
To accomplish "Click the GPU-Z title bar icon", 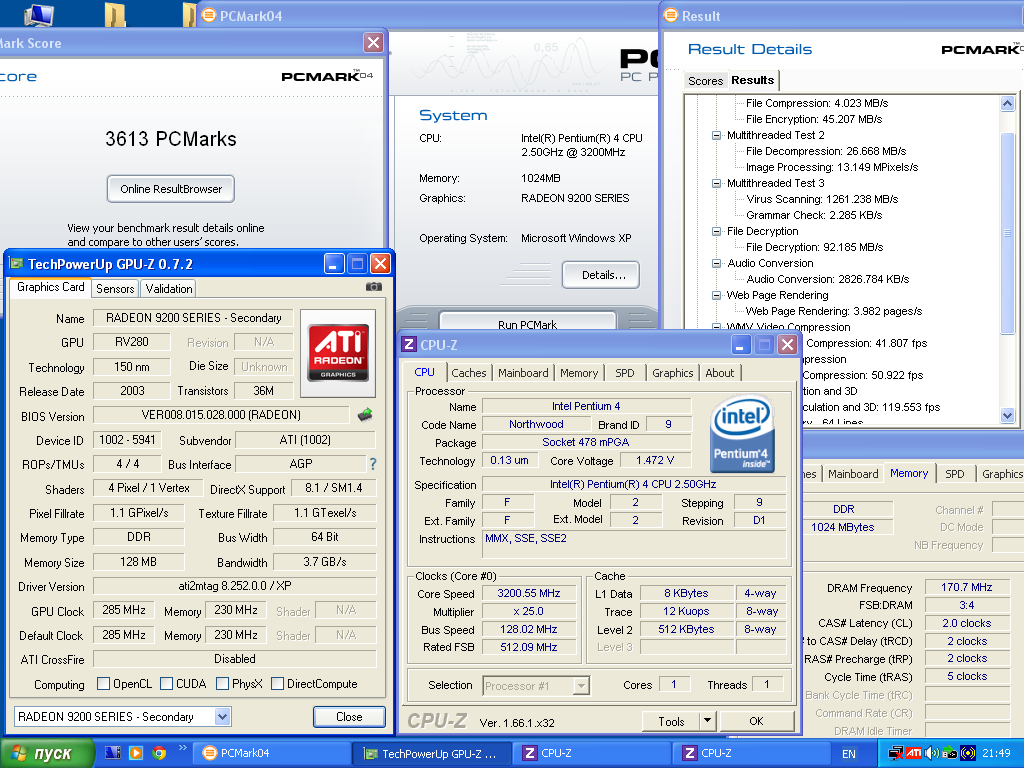I will pos(16,264).
